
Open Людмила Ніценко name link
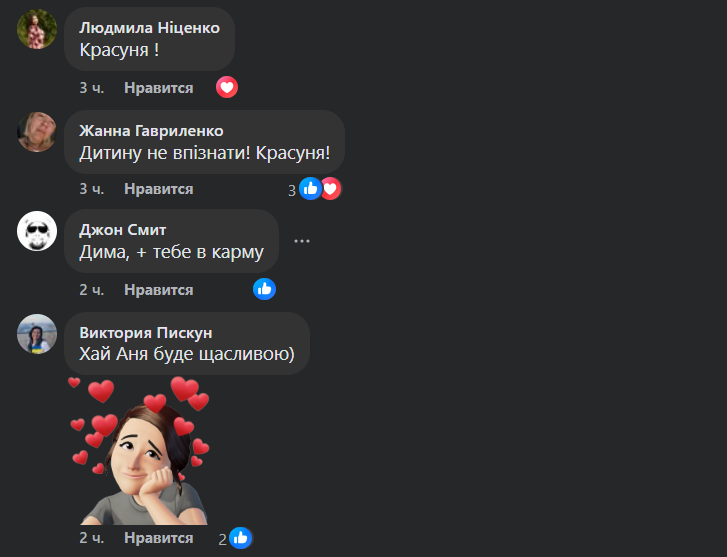(x=149, y=28)
